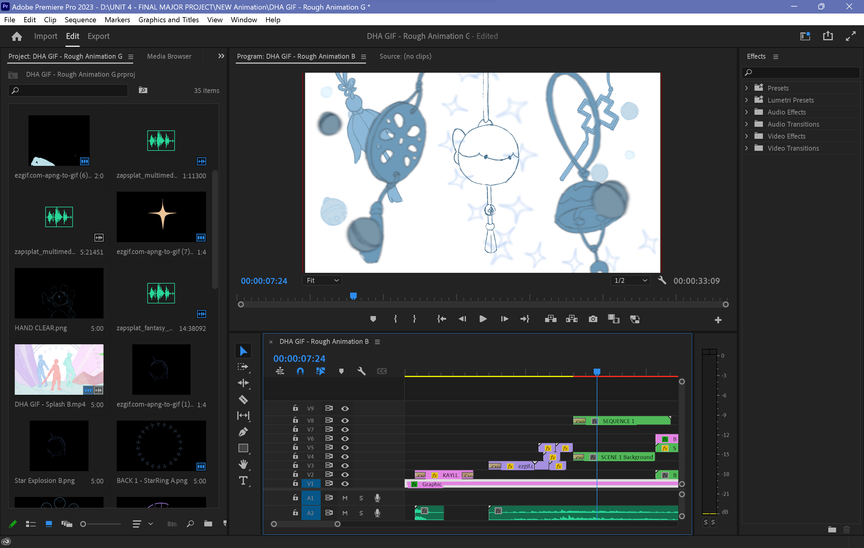Toggle timeline Snap magnet

300,371
